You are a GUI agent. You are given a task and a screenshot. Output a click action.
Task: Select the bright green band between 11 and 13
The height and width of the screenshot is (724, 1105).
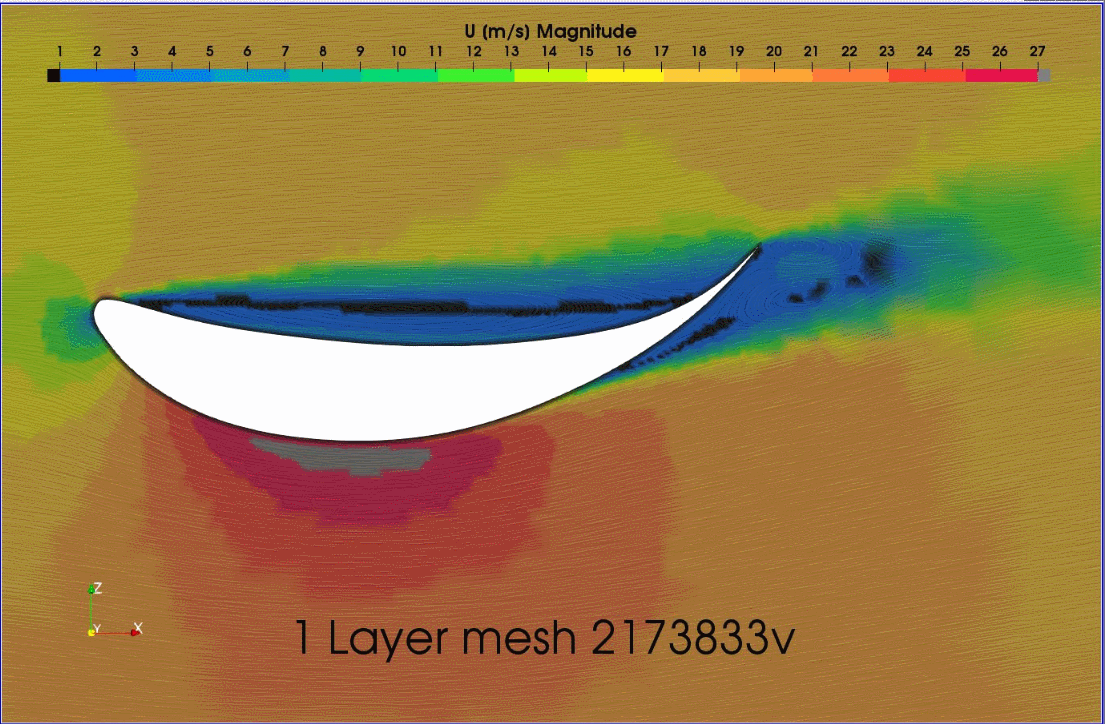pos(476,75)
